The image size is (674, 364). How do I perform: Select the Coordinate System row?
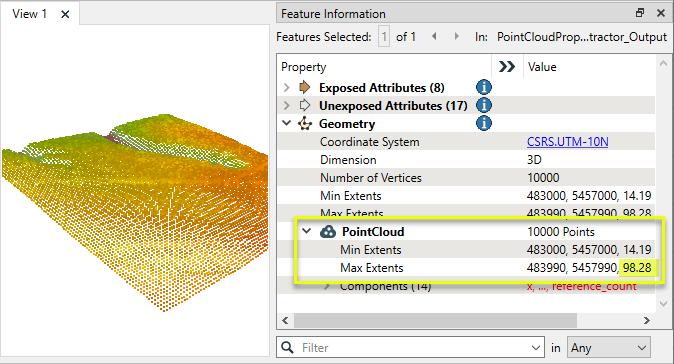pos(466,142)
